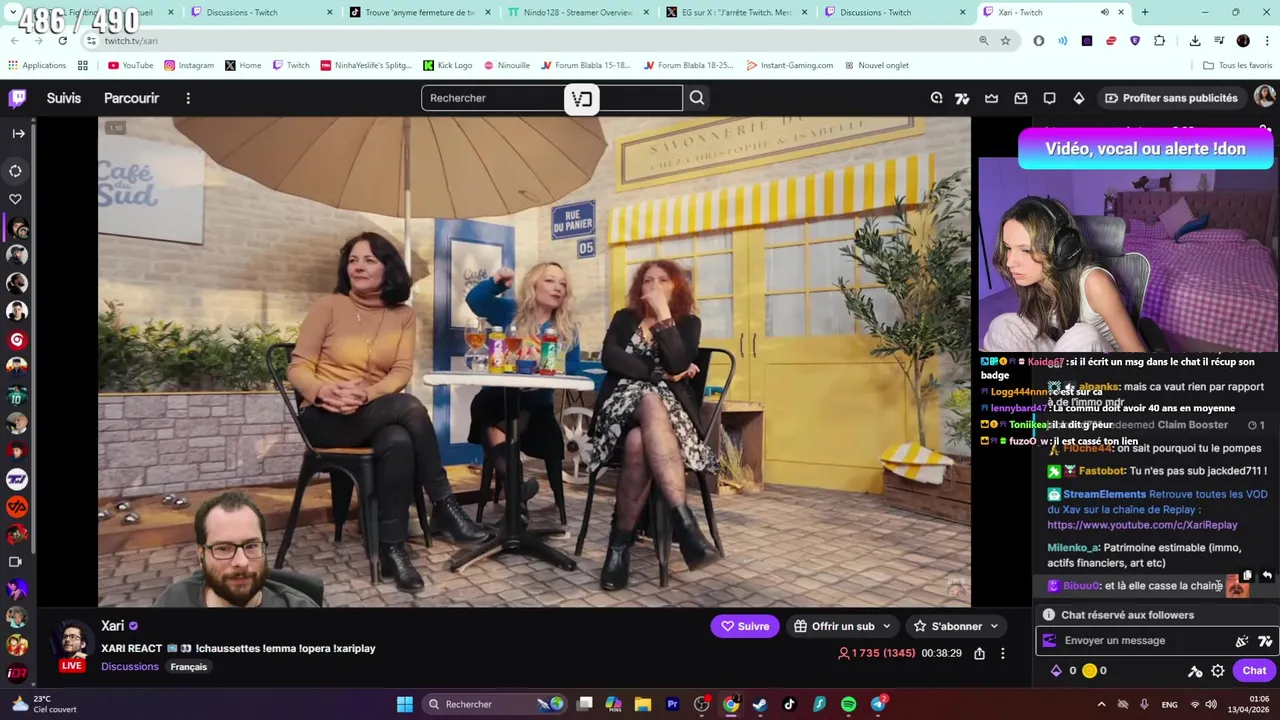Open the Bits diamond icon in header

point(1079,98)
